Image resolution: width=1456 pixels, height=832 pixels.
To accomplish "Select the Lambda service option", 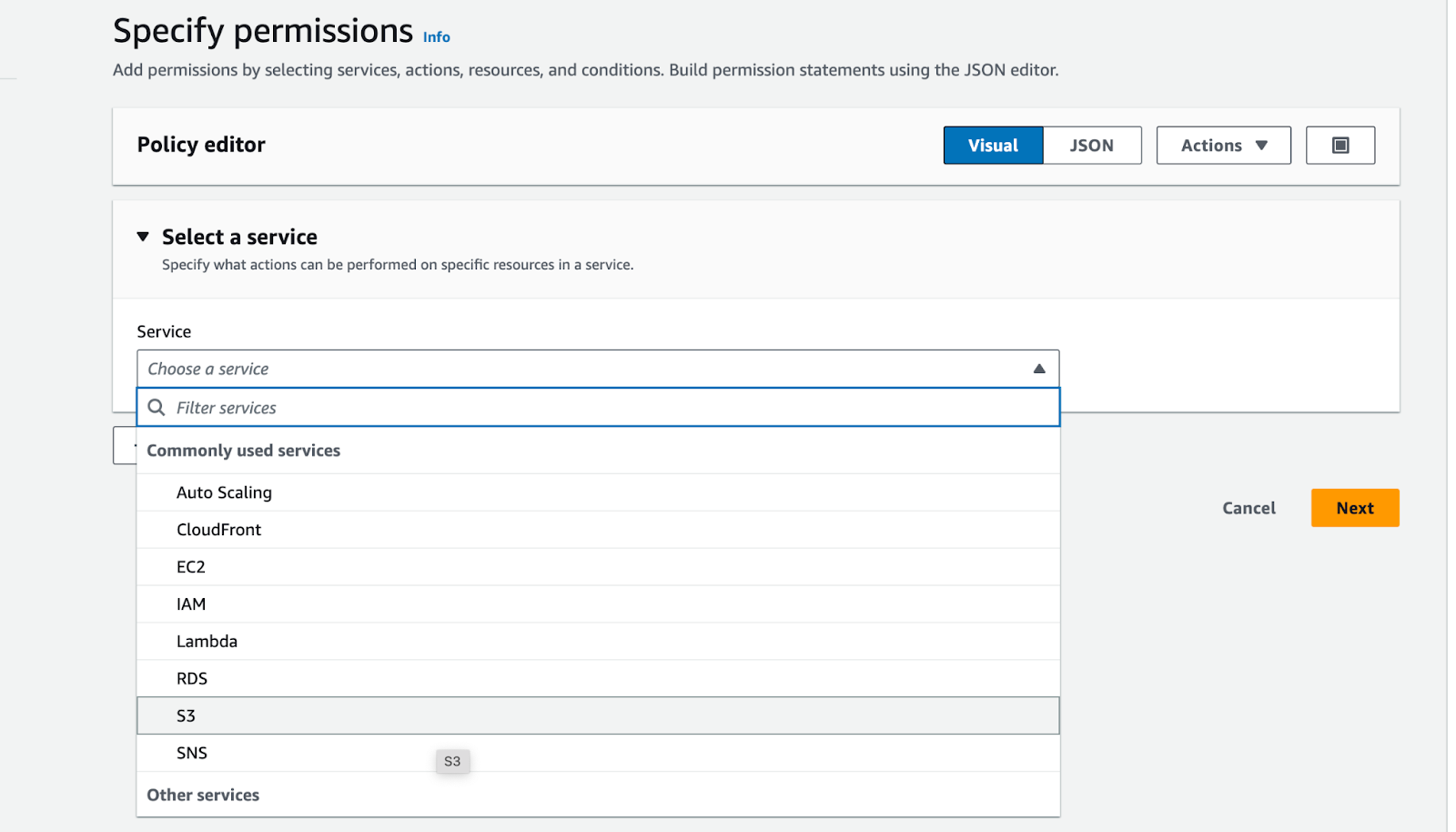I will (207, 642).
